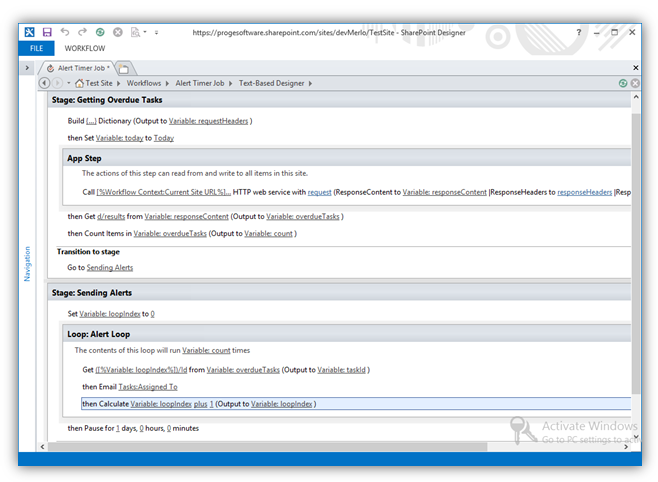
Task: Select the App Step header
Action: [x=347, y=158]
